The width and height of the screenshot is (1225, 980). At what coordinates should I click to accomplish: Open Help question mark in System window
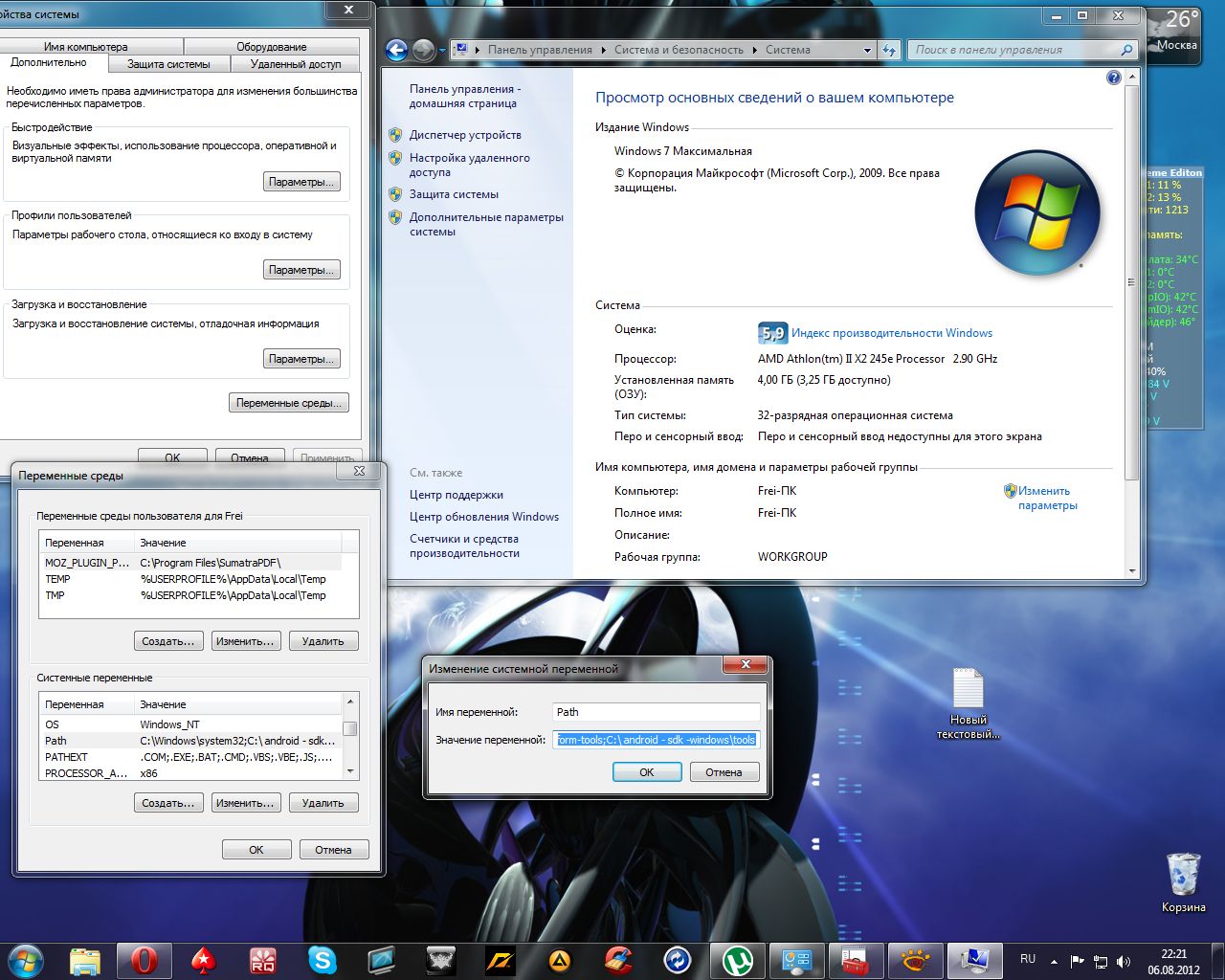1113,78
